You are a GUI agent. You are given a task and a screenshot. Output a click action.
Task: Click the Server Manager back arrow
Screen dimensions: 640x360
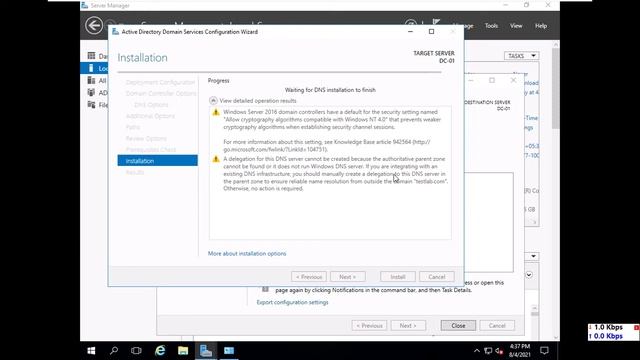coord(94,25)
